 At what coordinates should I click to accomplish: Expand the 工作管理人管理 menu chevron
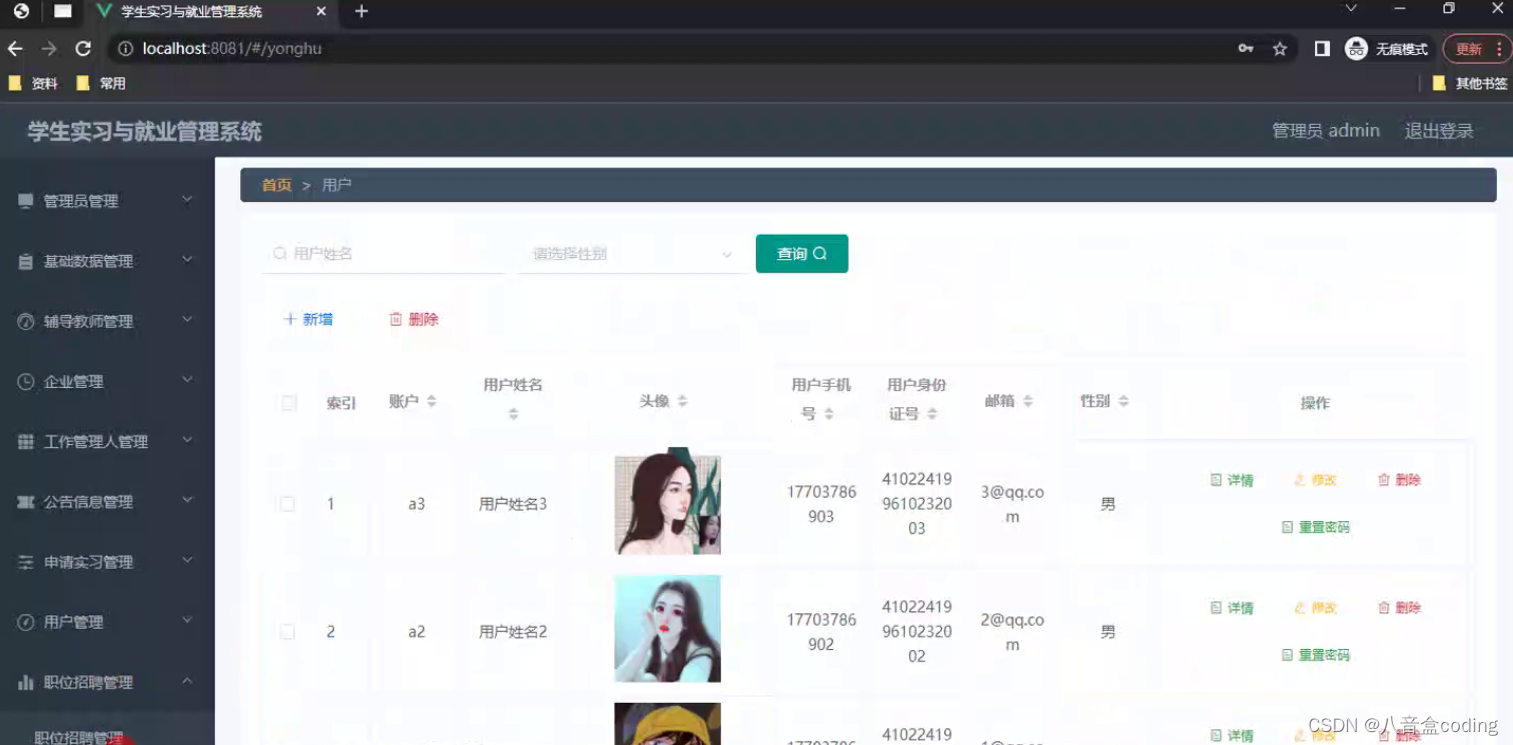(x=187, y=440)
